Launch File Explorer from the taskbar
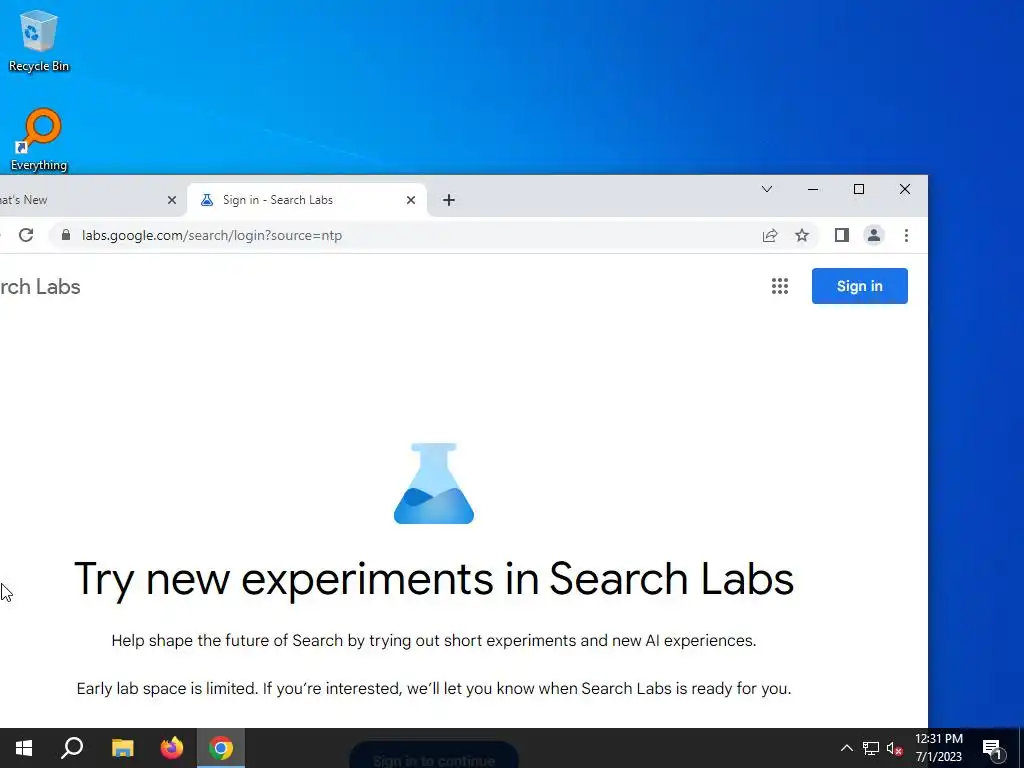Screen dimensions: 1024x768 122,748
